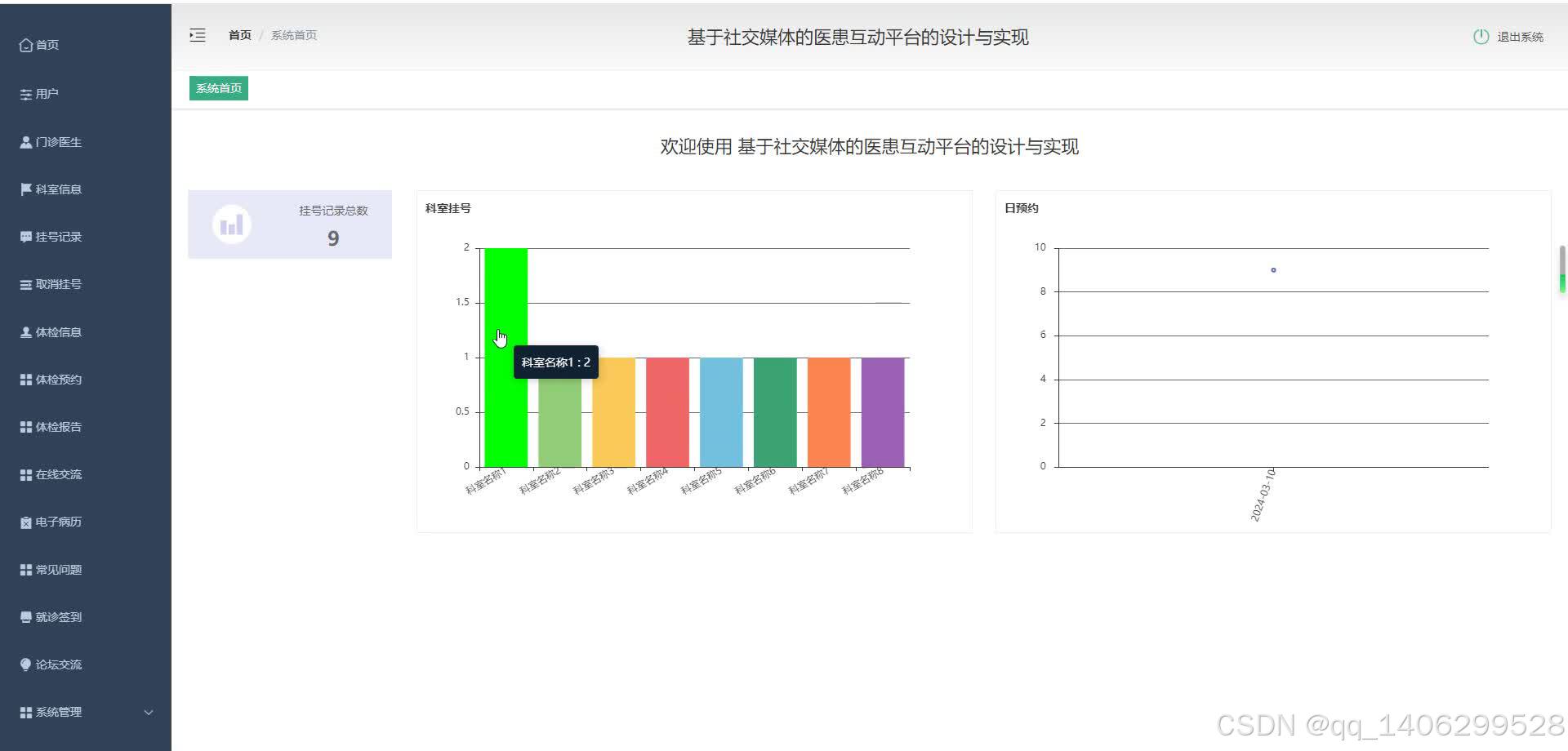Expand the 系统管理 submenu chevron
The image size is (1568, 751).
[149, 713]
